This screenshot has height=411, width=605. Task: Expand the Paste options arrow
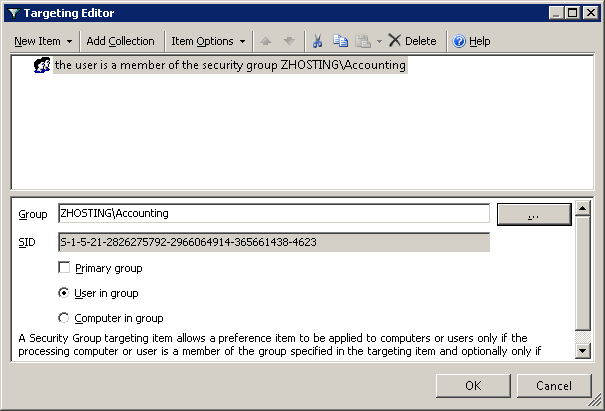point(379,41)
